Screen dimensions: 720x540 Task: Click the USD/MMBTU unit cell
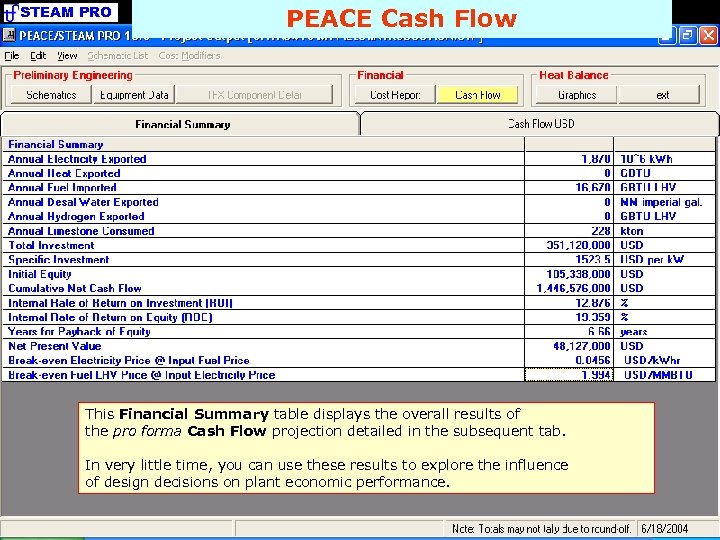point(664,375)
